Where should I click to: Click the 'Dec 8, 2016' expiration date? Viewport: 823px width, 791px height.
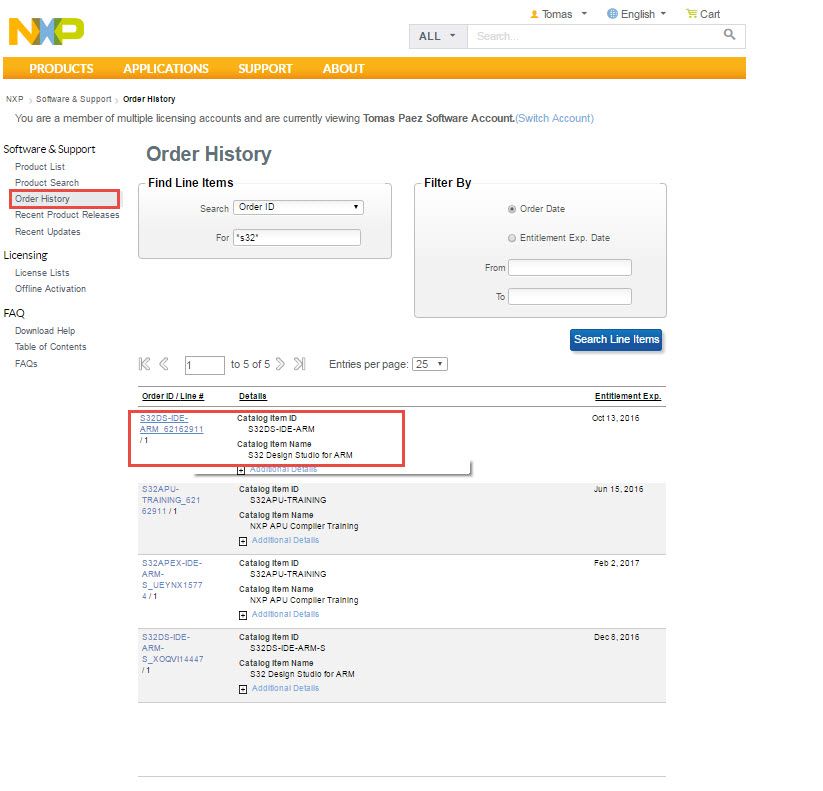pos(616,637)
